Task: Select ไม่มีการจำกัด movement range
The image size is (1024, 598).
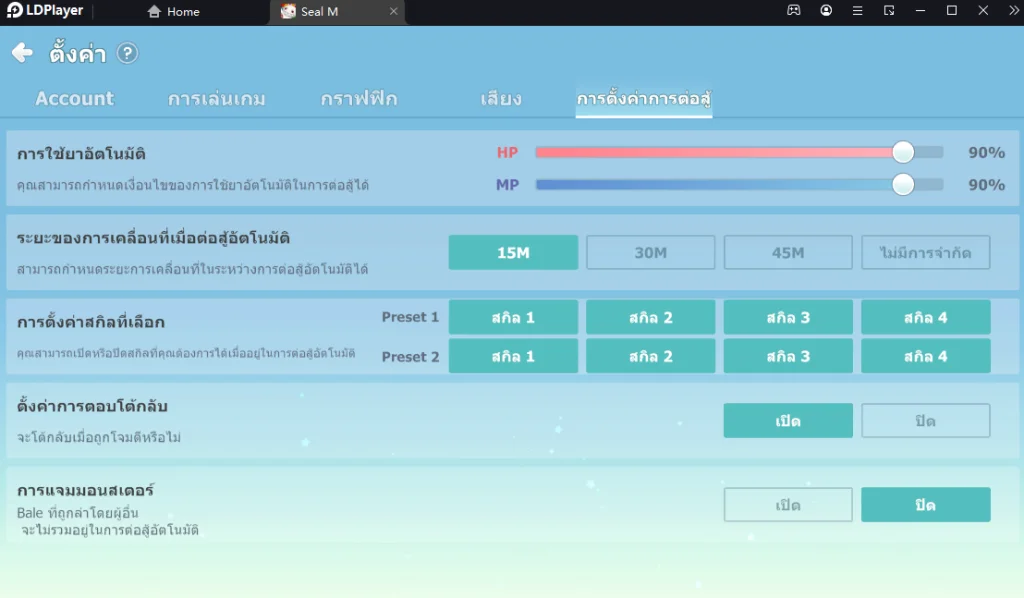Action: pyautogui.click(x=925, y=253)
